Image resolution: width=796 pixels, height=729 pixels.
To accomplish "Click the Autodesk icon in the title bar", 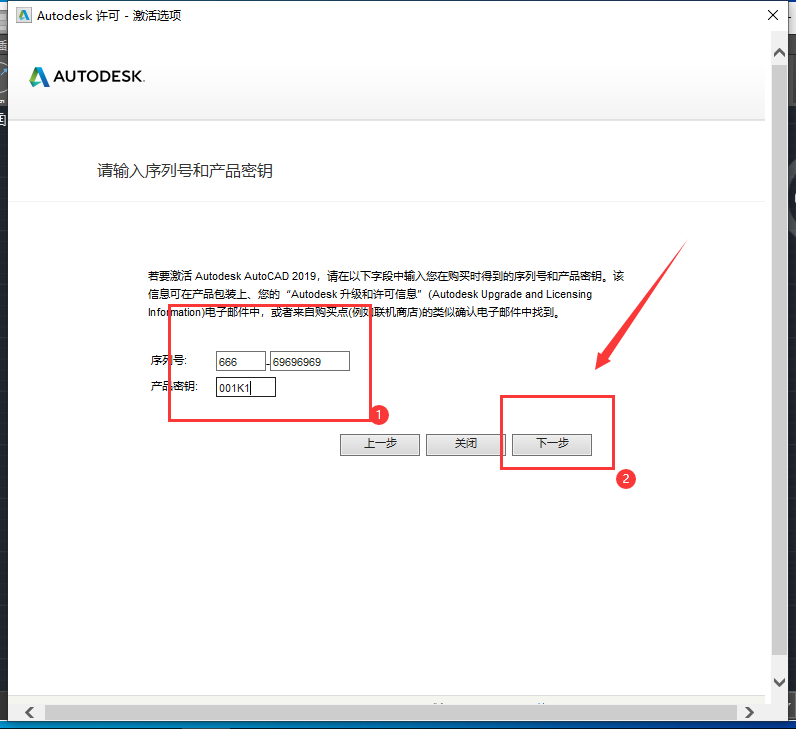I will [23, 15].
